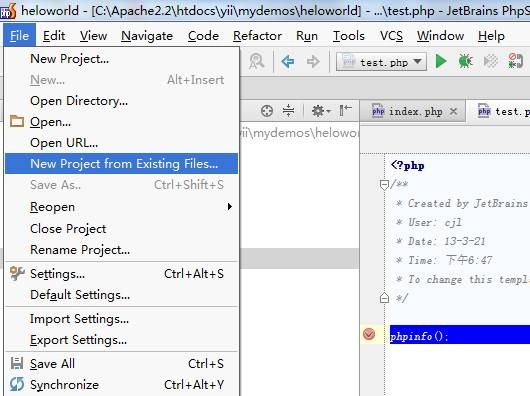Image resolution: width=530 pixels, height=396 pixels.
Task: Open the Window menu
Action: pos(440,35)
